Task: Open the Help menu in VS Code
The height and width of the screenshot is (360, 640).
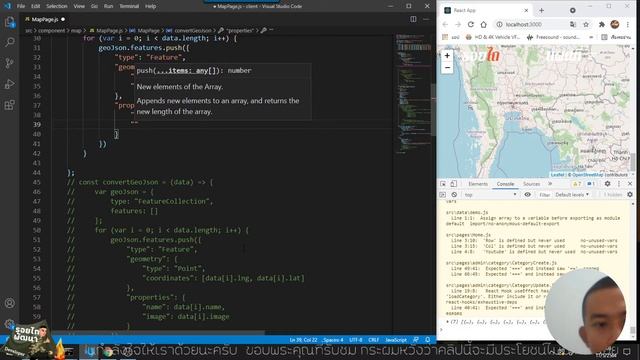Action: (x=151, y=6)
